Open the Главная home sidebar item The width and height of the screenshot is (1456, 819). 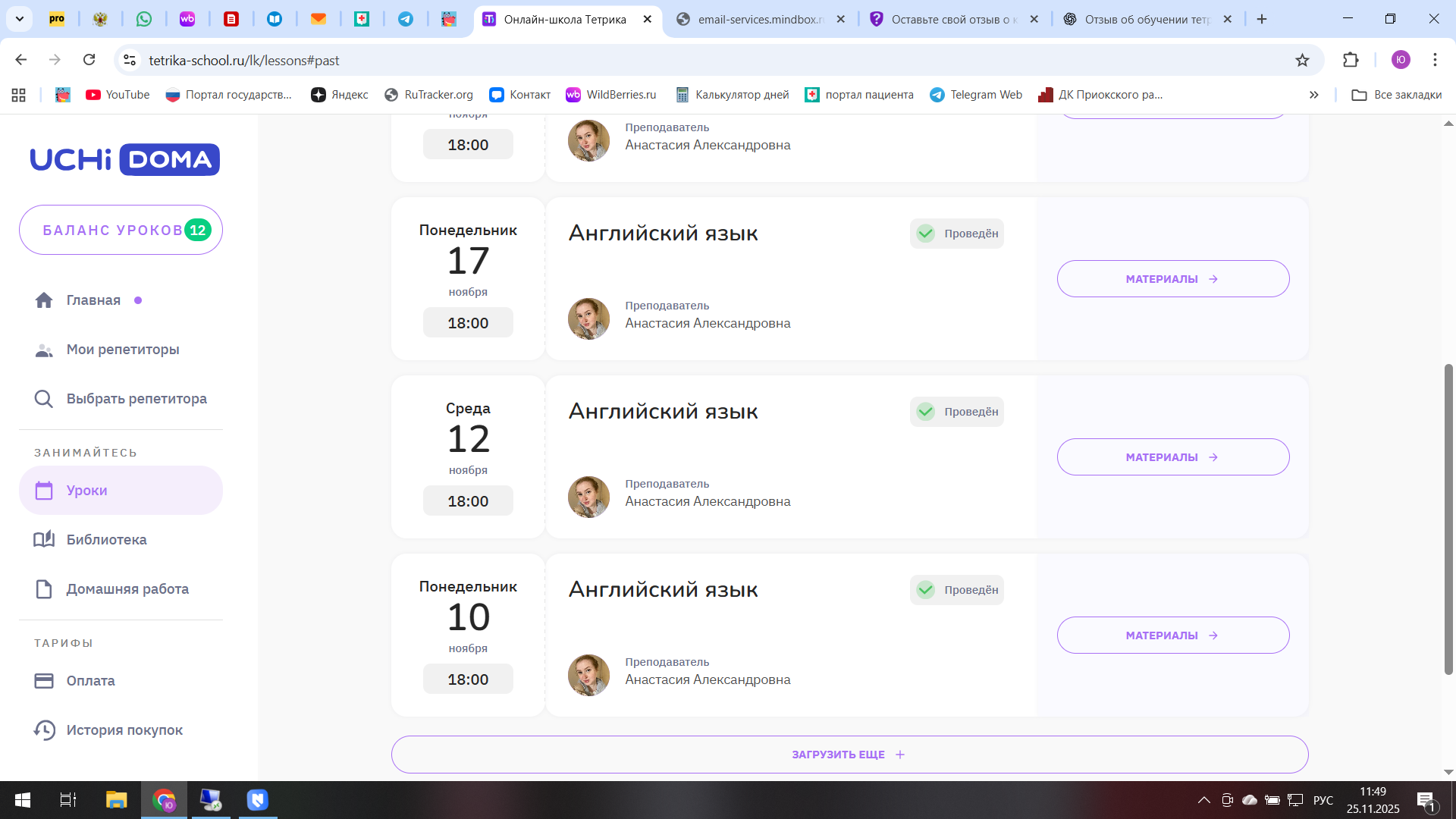pos(93,300)
